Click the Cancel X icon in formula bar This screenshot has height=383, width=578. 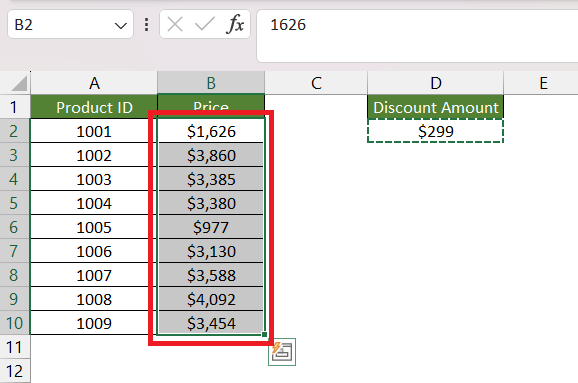click(x=175, y=25)
